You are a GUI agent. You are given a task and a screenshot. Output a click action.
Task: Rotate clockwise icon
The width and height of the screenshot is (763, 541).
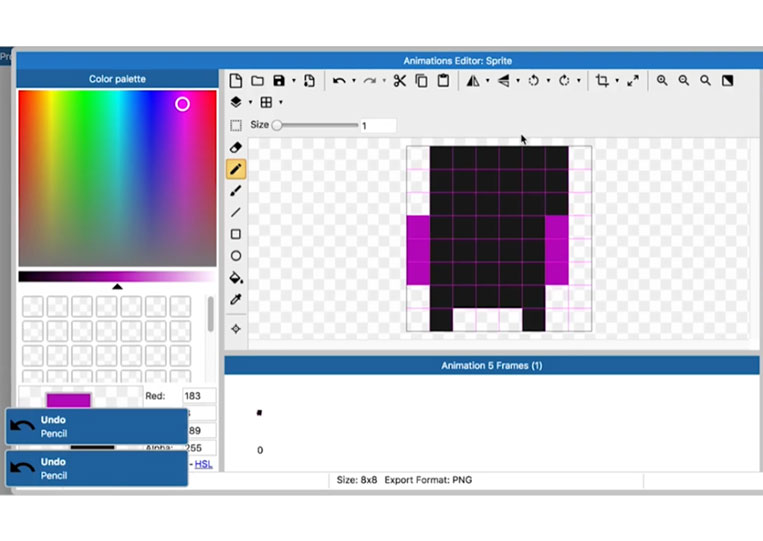tap(564, 81)
